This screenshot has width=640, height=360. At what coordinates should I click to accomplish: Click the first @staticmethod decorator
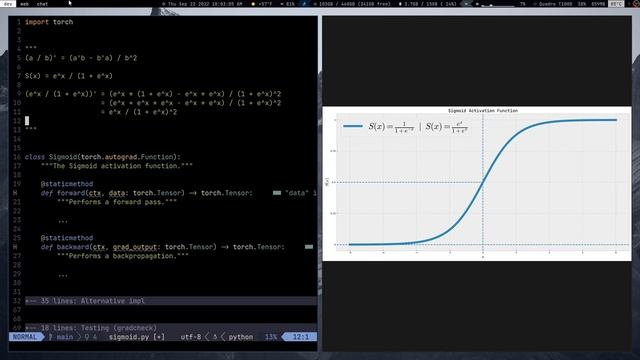(67, 184)
